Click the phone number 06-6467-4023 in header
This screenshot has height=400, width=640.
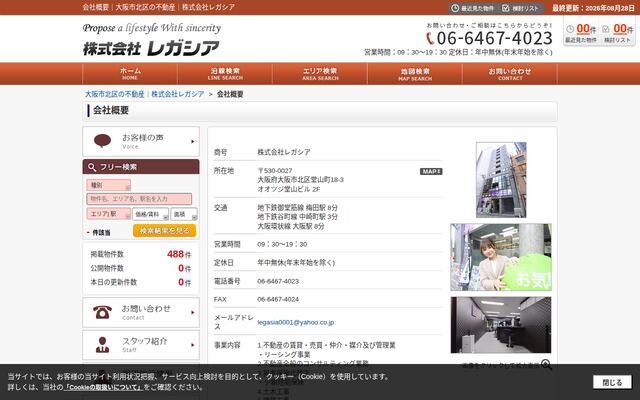(494, 39)
